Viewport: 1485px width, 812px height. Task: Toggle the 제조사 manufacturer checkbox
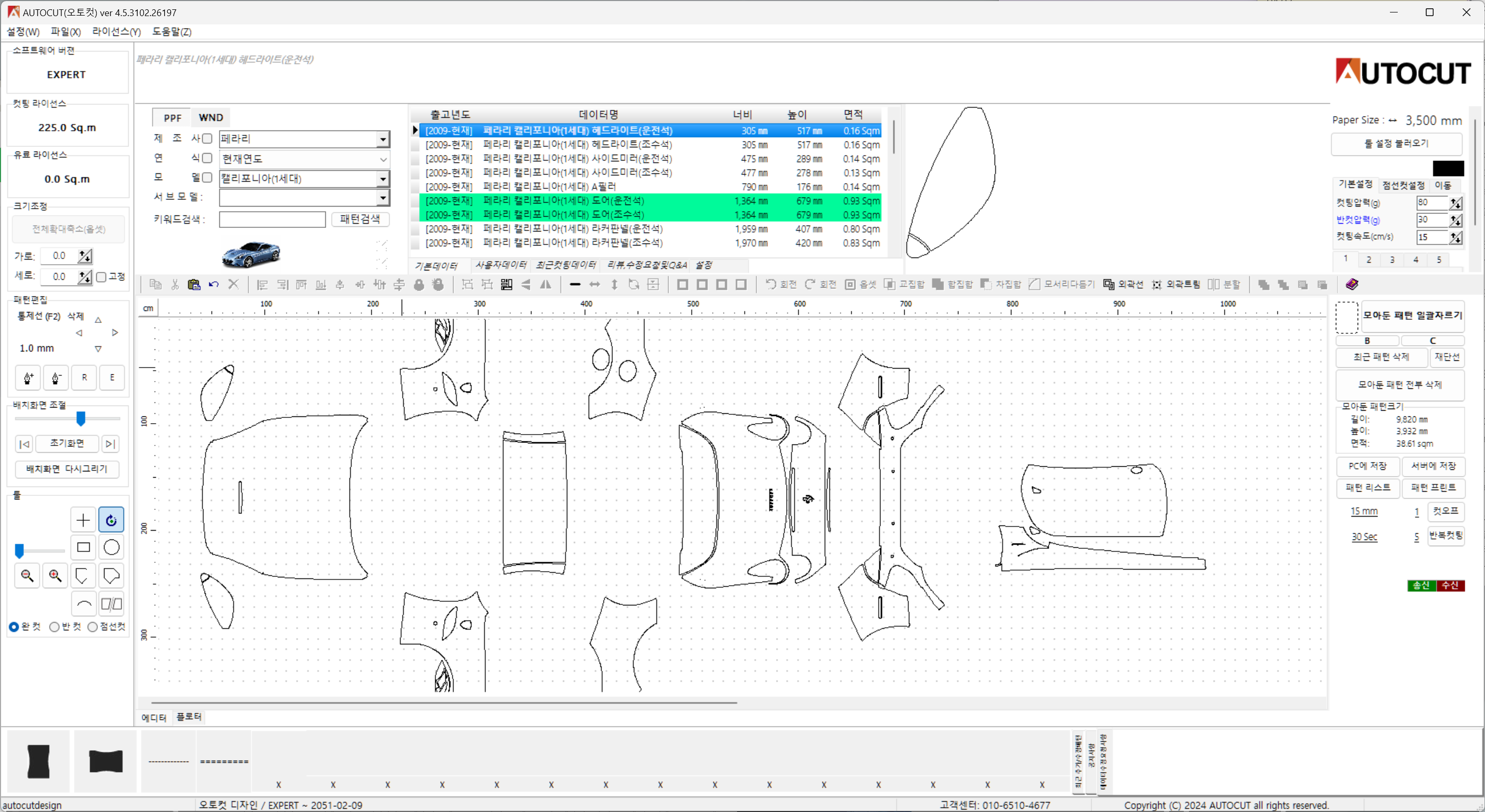pos(207,138)
